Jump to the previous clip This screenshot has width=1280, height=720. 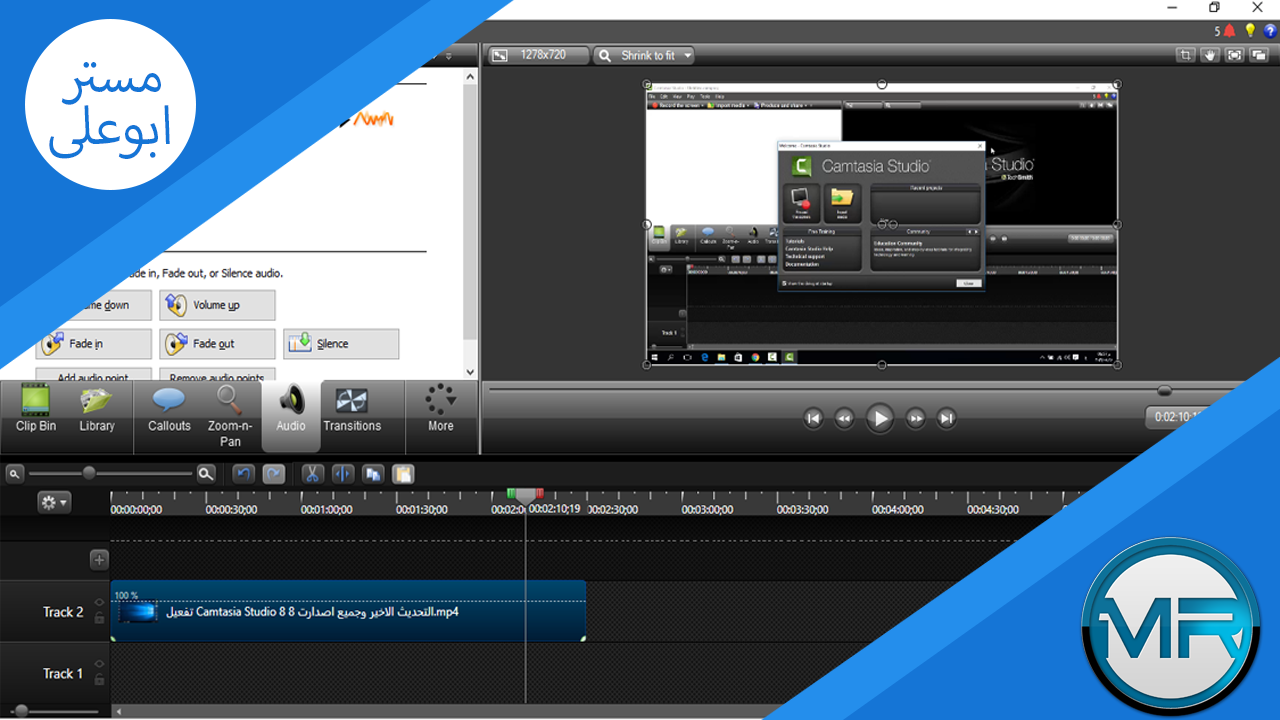813,418
